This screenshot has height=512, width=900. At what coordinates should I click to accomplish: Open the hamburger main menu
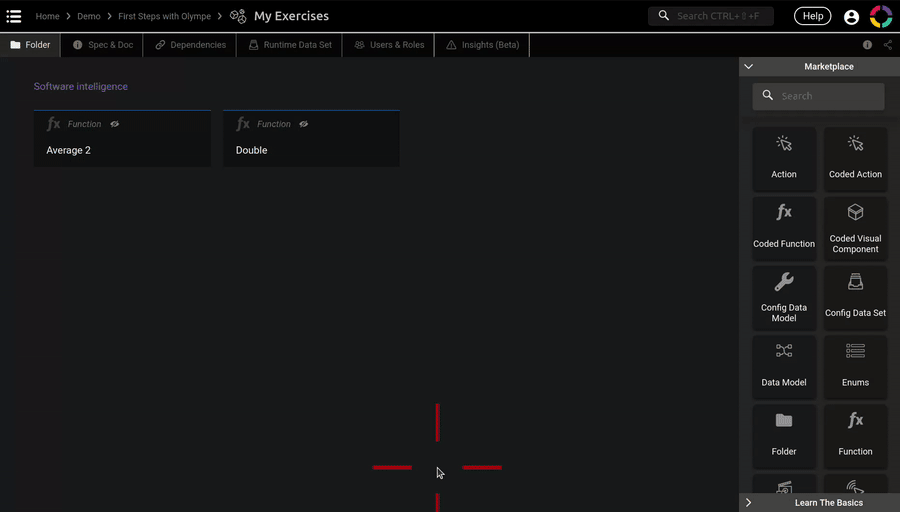[x=14, y=16]
